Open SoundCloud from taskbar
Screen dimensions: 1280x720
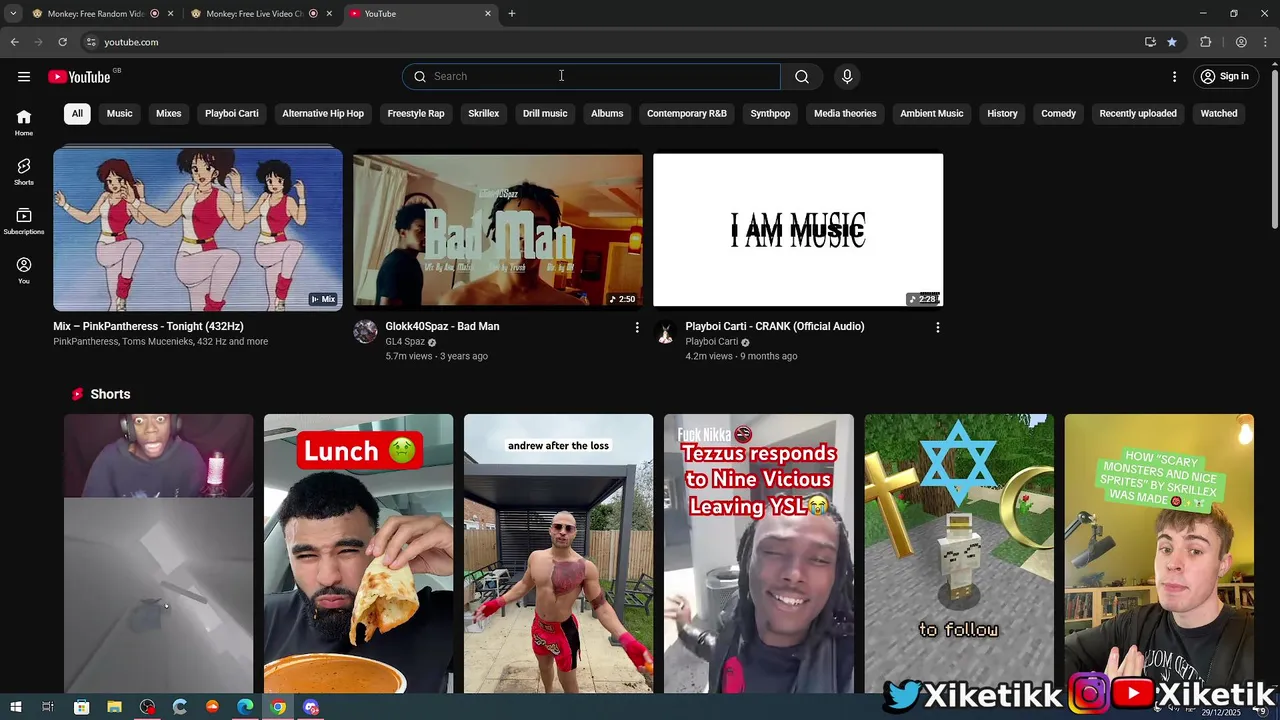coord(212,708)
